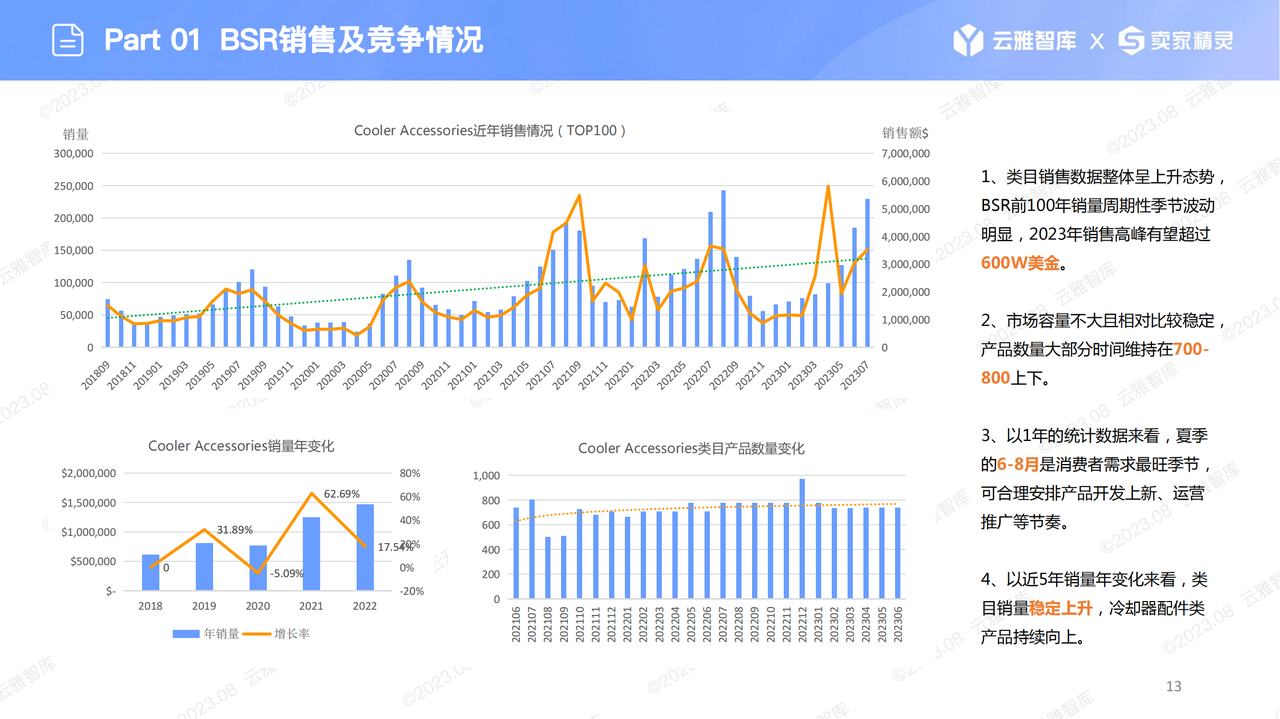Click the chart title 'Cooler Accessories近年销售情况 (TOP100)'
This screenshot has height=719, width=1280.
[x=490, y=130]
